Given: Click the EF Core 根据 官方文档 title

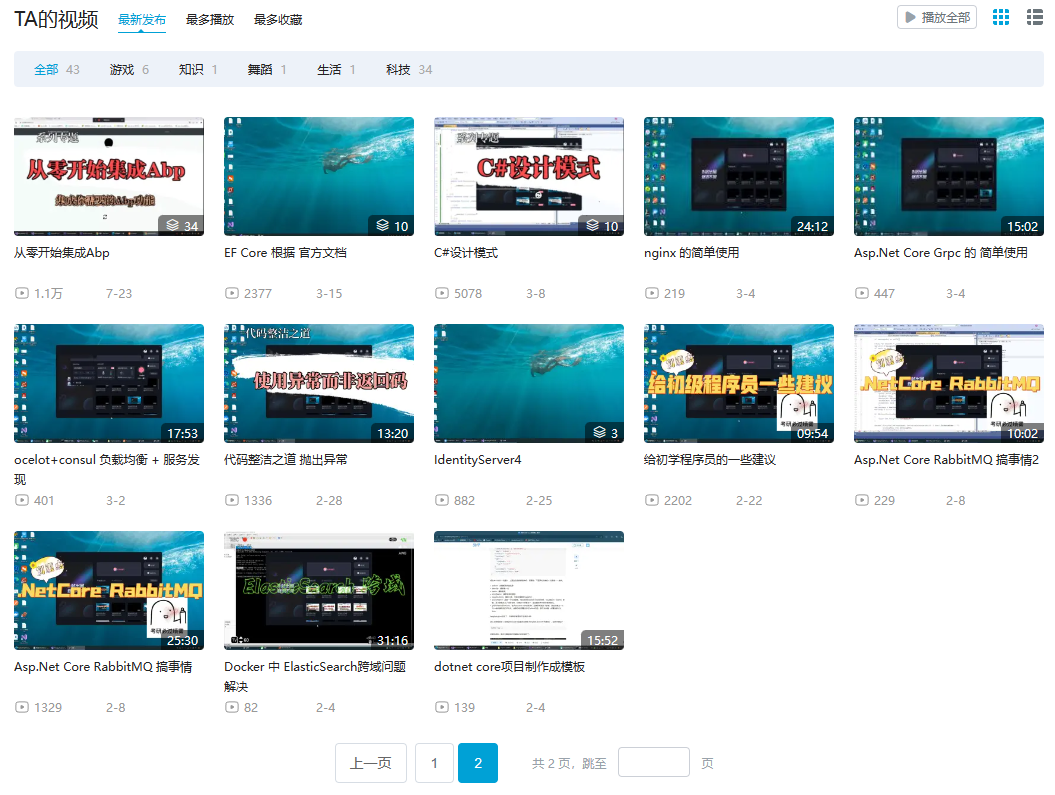Looking at the screenshot, I should click(285, 253).
